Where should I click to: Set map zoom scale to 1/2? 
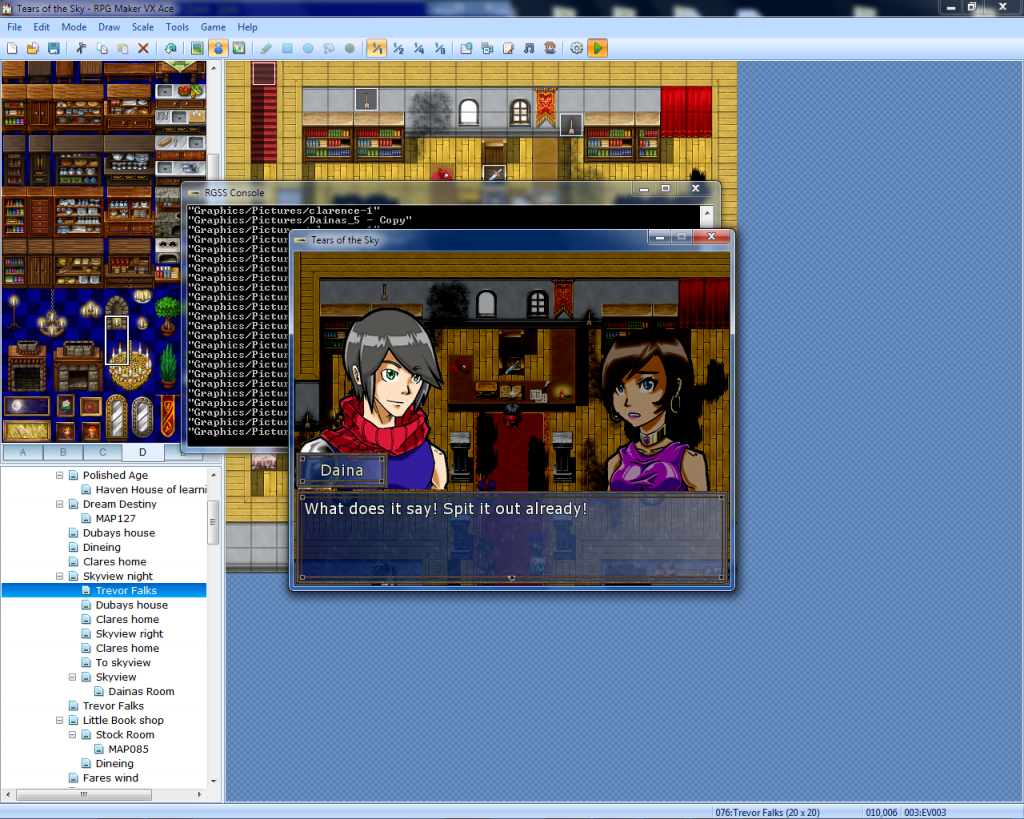pos(398,48)
